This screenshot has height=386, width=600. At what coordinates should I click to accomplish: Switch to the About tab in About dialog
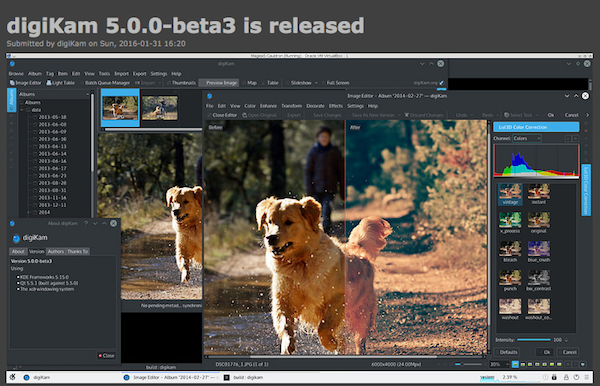[x=18, y=251]
